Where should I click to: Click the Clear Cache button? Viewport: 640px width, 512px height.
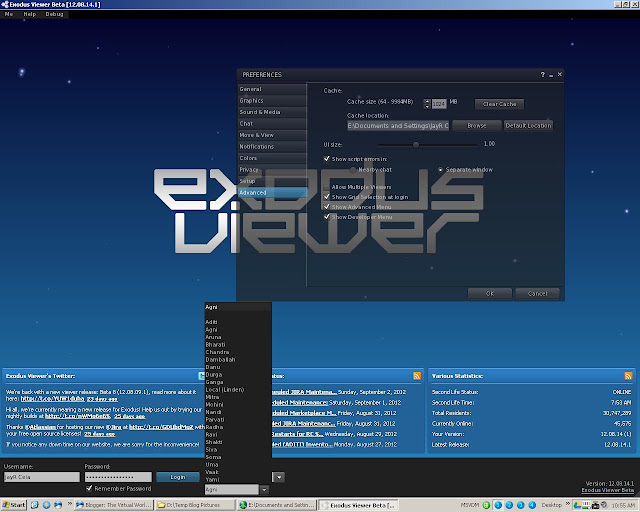click(x=499, y=104)
